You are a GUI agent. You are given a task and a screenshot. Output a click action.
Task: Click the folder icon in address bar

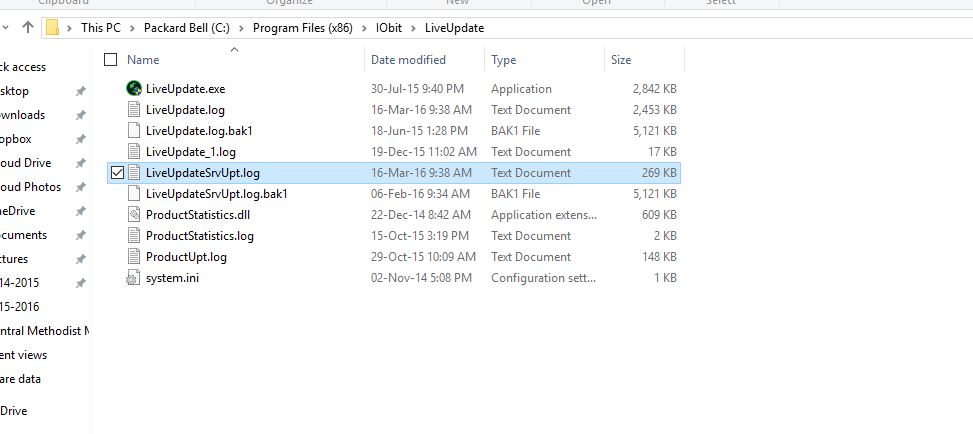point(53,28)
